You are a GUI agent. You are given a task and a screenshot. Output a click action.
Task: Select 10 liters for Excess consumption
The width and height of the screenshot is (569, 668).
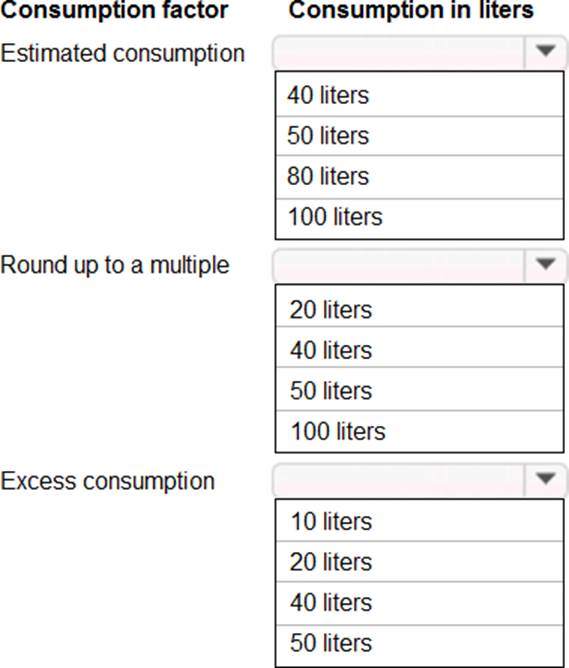(x=420, y=521)
